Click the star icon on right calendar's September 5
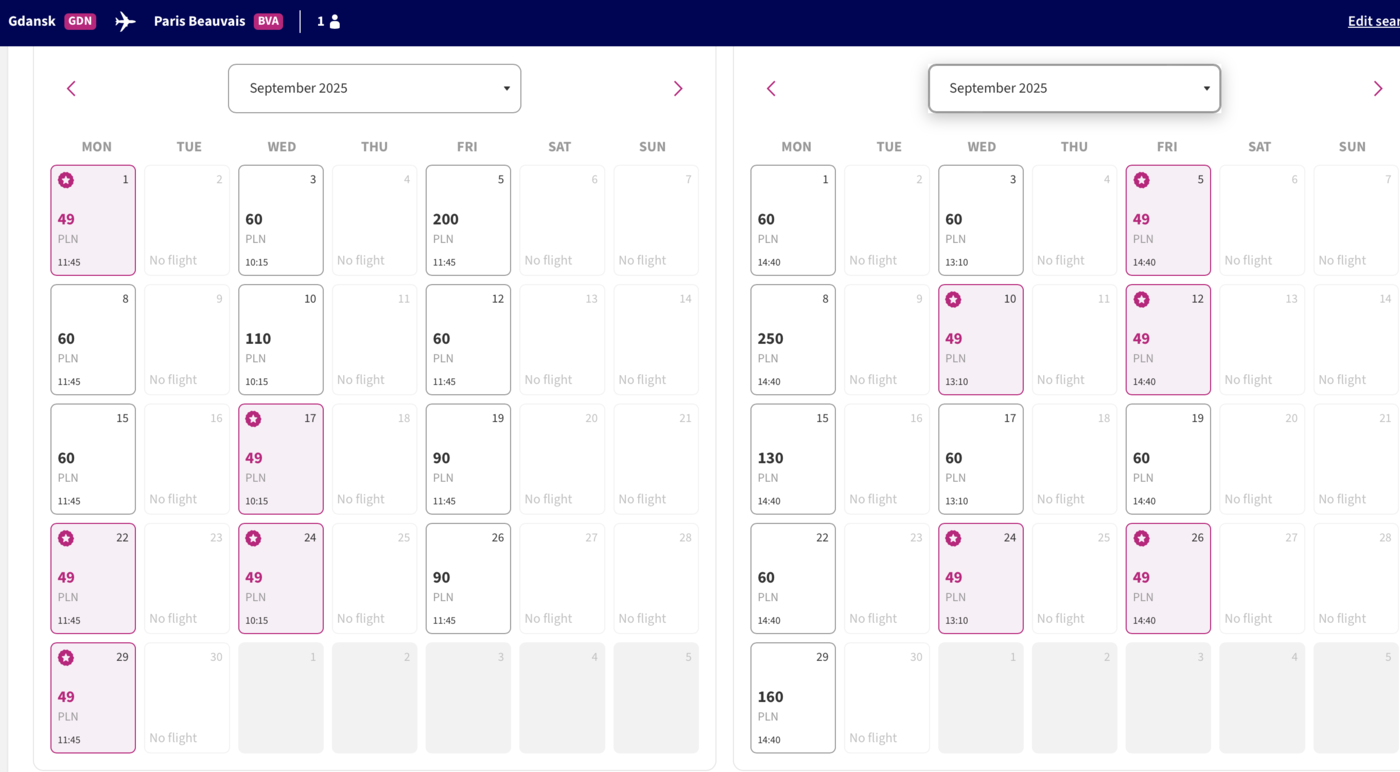 [1142, 180]
